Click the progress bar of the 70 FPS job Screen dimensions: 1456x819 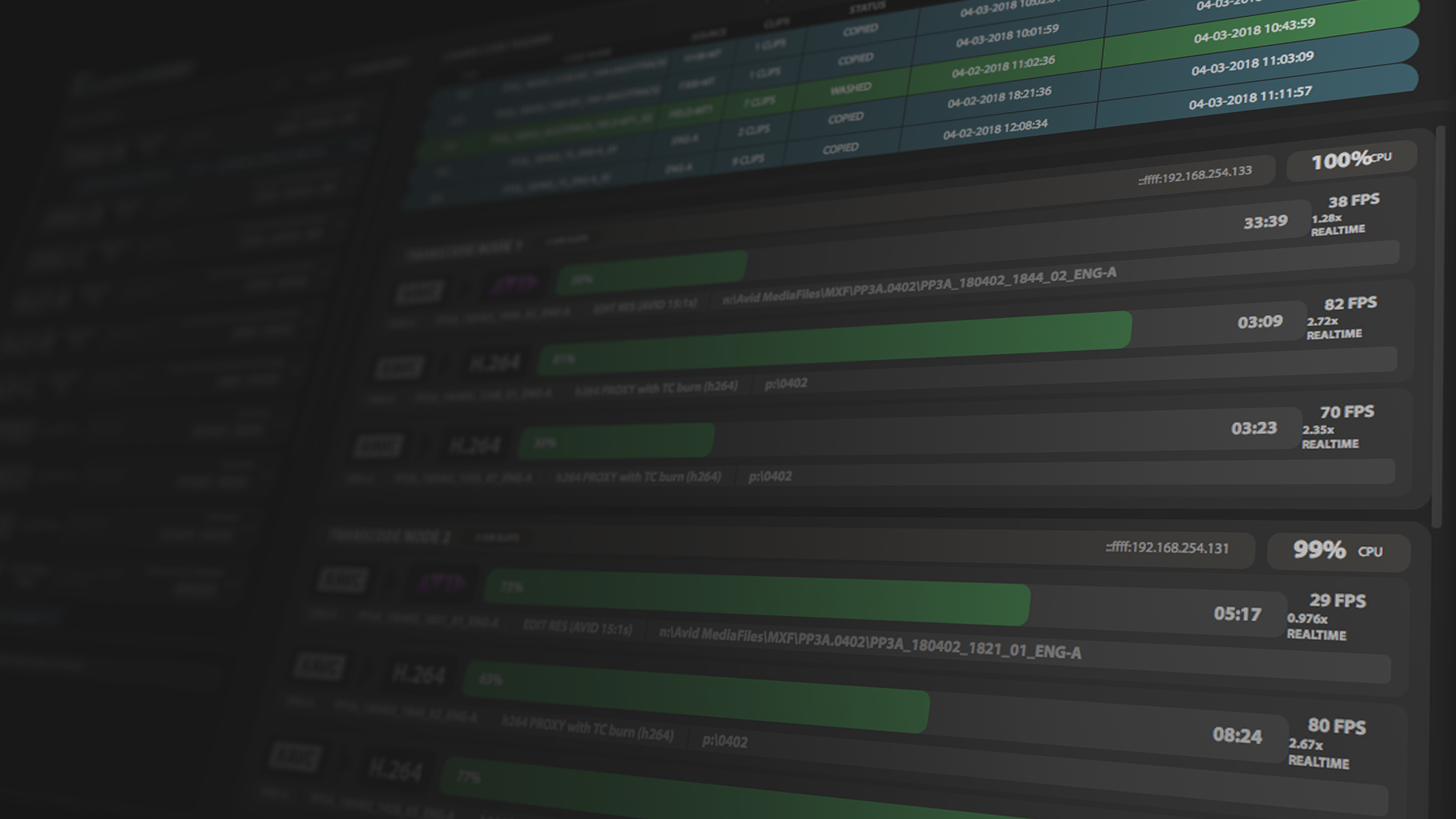(910, 434)
